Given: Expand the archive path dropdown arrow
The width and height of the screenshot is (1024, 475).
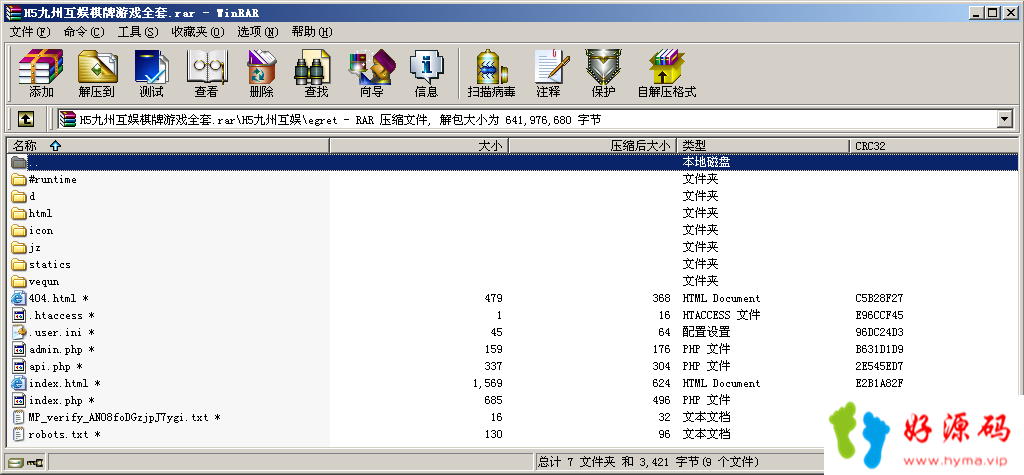Looking at the screenshot, I should tap(1004, 119).
